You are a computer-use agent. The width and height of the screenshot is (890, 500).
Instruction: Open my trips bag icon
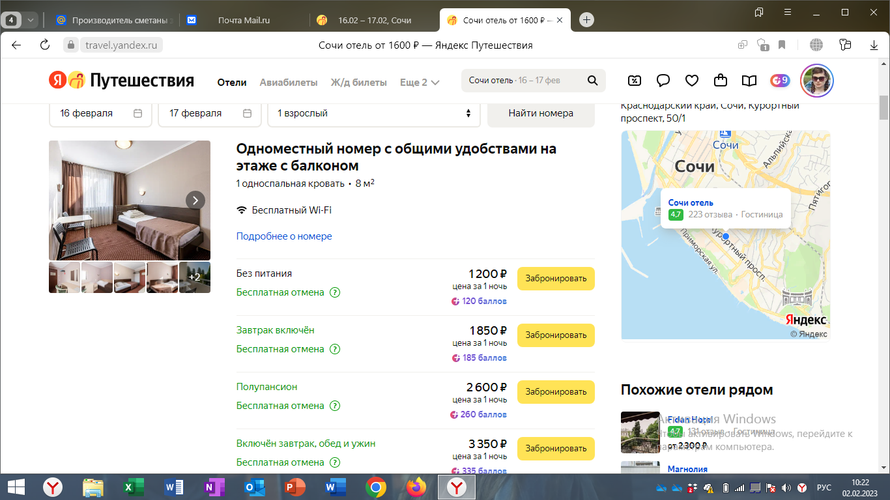pos(720,81)
